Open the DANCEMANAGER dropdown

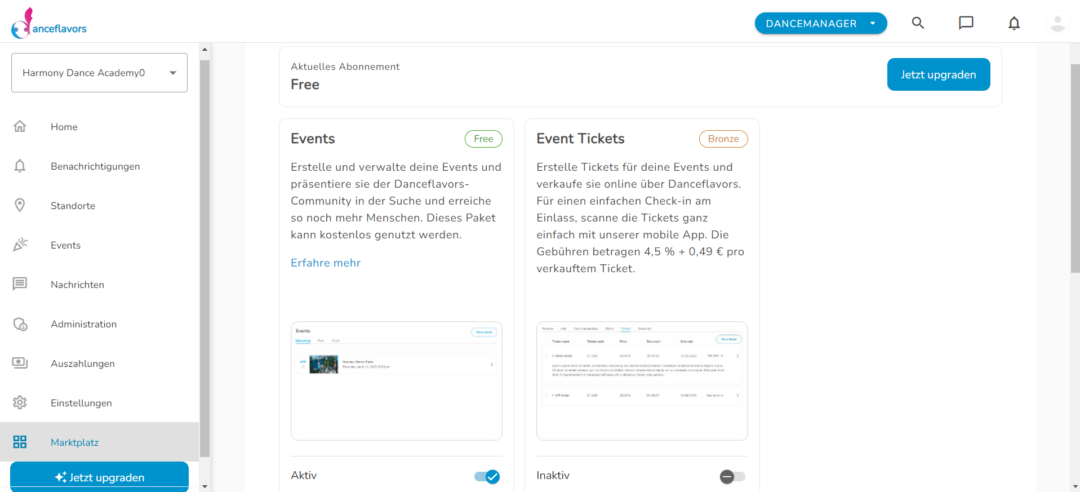point(821,23)
